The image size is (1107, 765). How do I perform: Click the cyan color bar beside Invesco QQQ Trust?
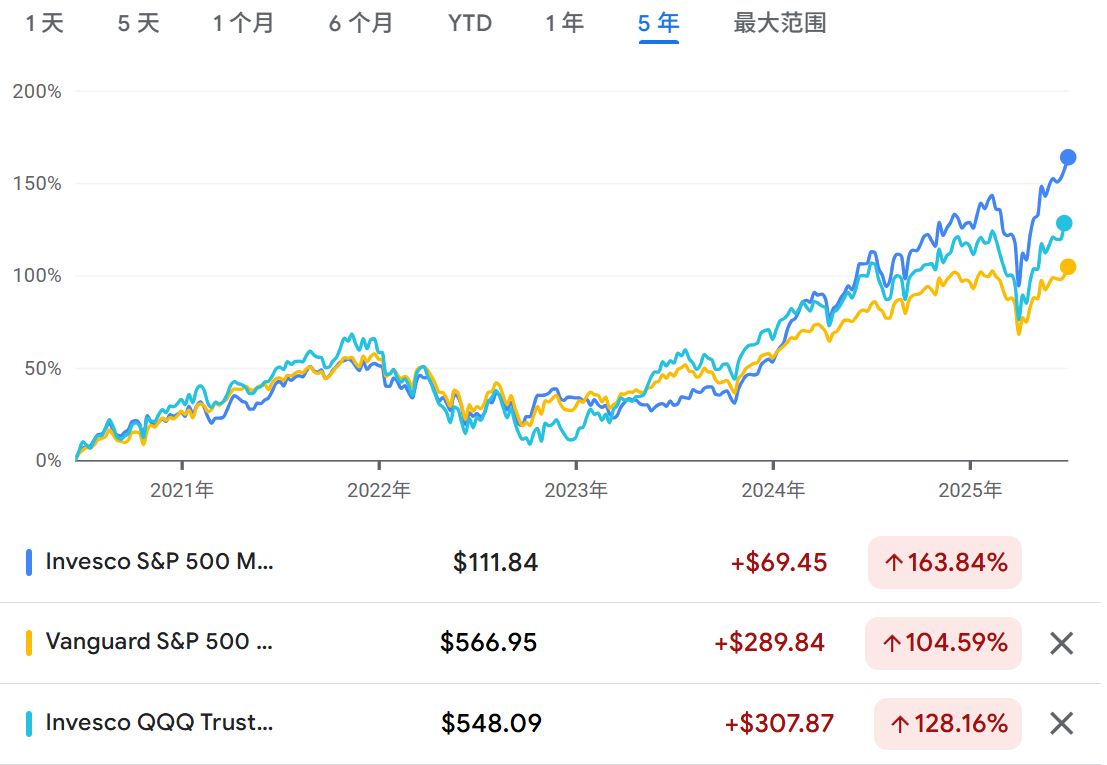click(29, 723)
